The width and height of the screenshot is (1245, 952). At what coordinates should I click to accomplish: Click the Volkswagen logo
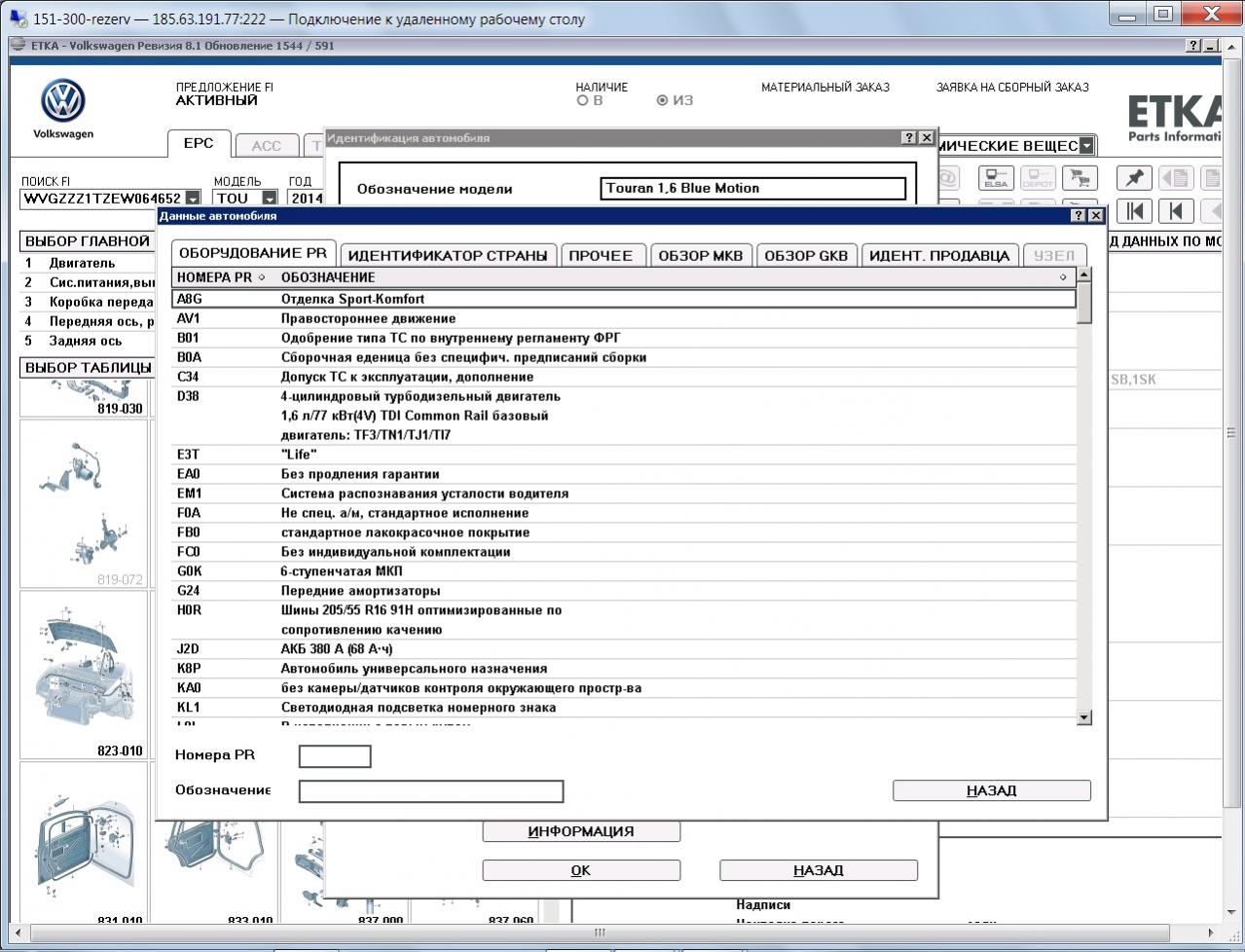(x=63, y=101)
